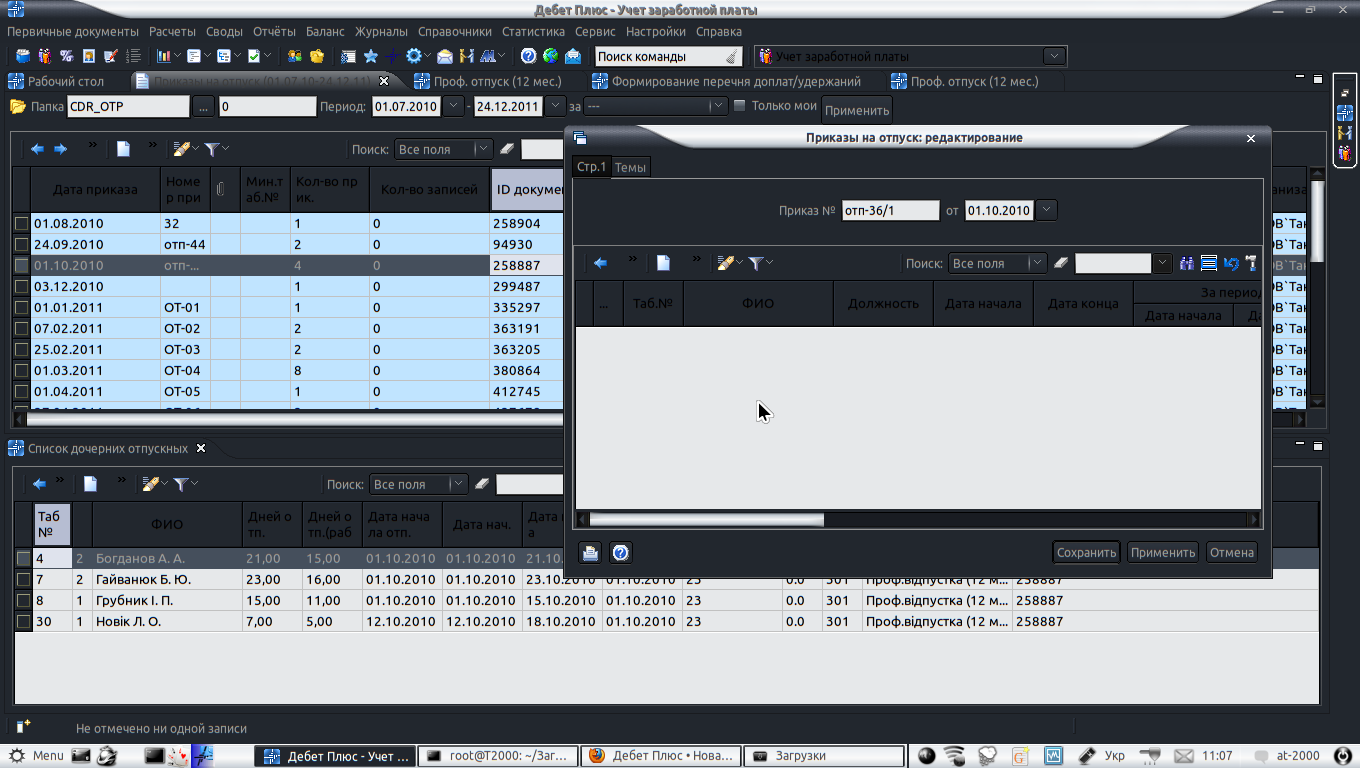Click the Применить button in the edit dialog

[1163, 552]
